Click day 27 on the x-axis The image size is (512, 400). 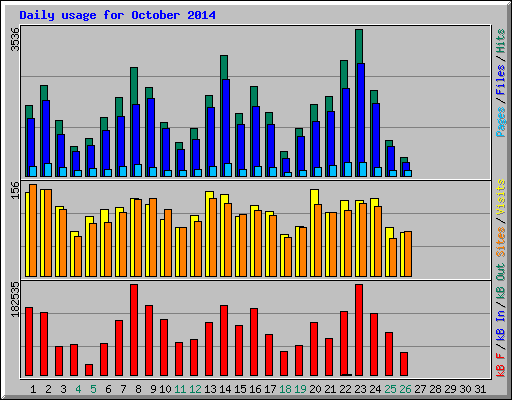coord(420,389)
